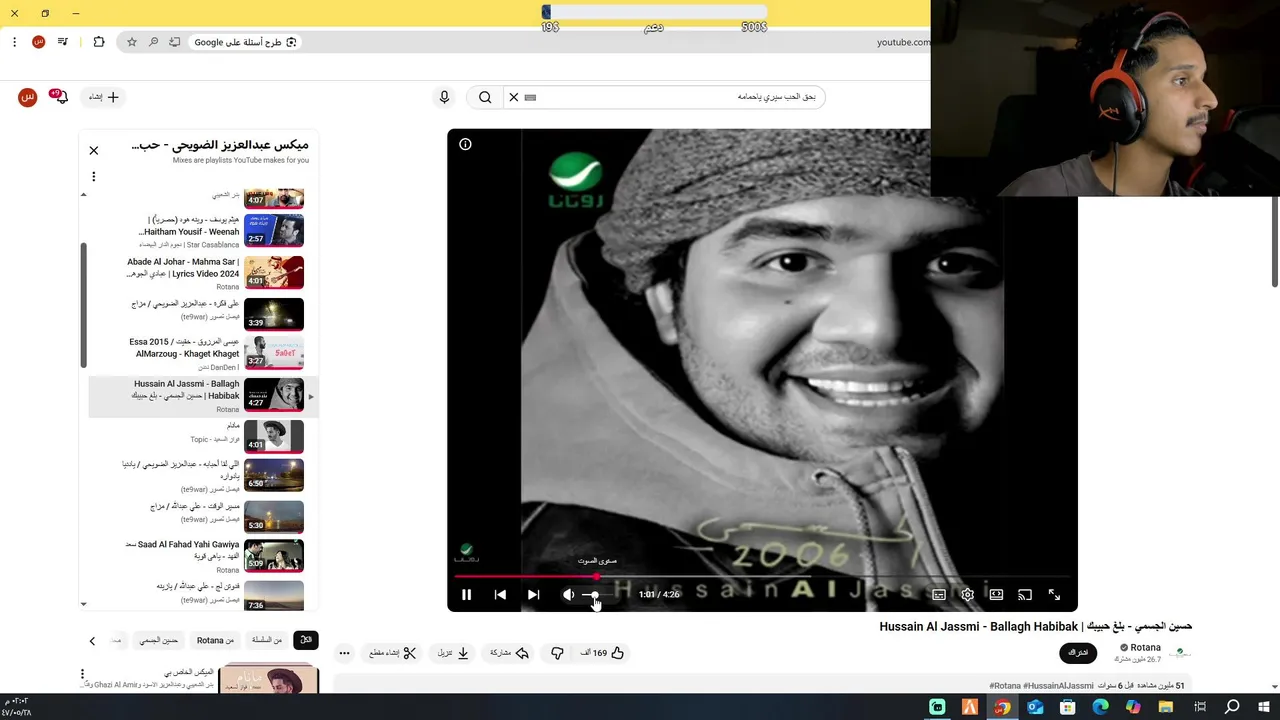Select the active 'الكل' filter chip
1280x720 pixels.
point(306,640)
